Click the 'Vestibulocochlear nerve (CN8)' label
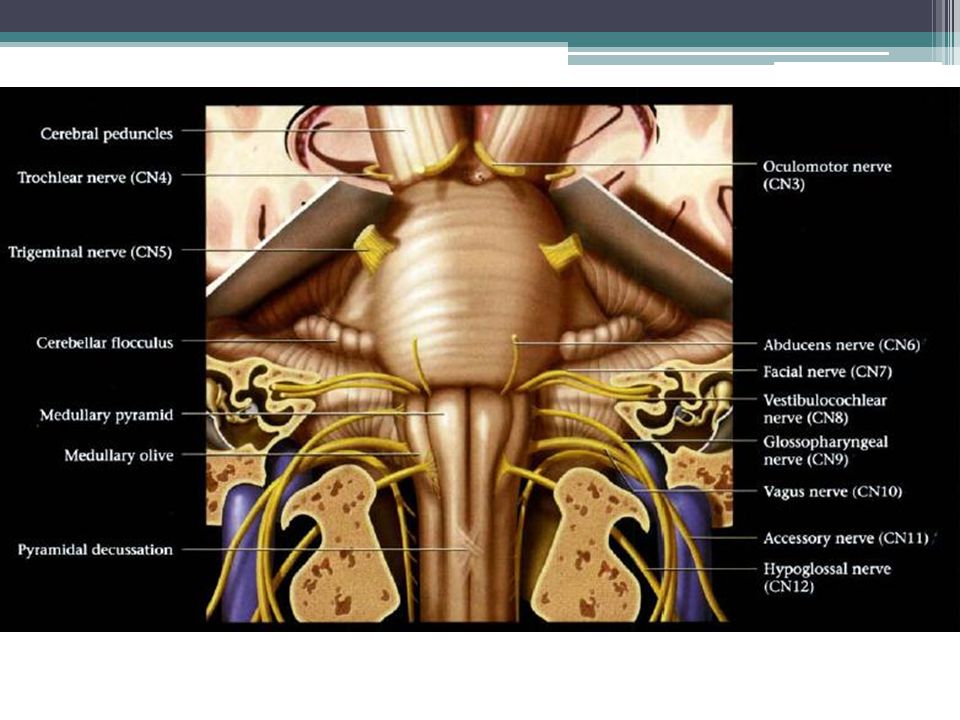This screenshot has height=720, width=960. pos(825,409)
